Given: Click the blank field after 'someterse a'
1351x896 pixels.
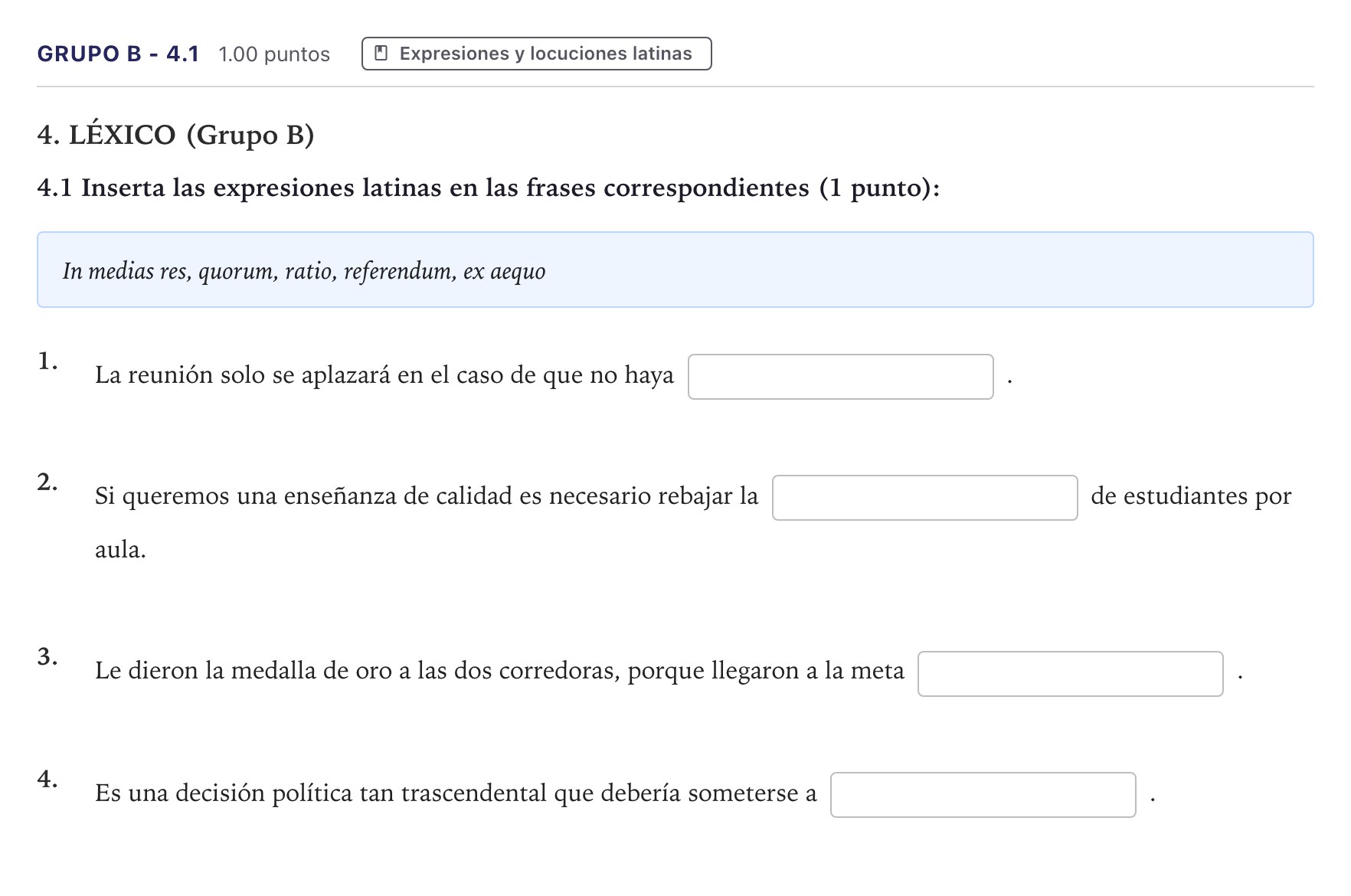Looking at the screenshot, I should [983, 795].
